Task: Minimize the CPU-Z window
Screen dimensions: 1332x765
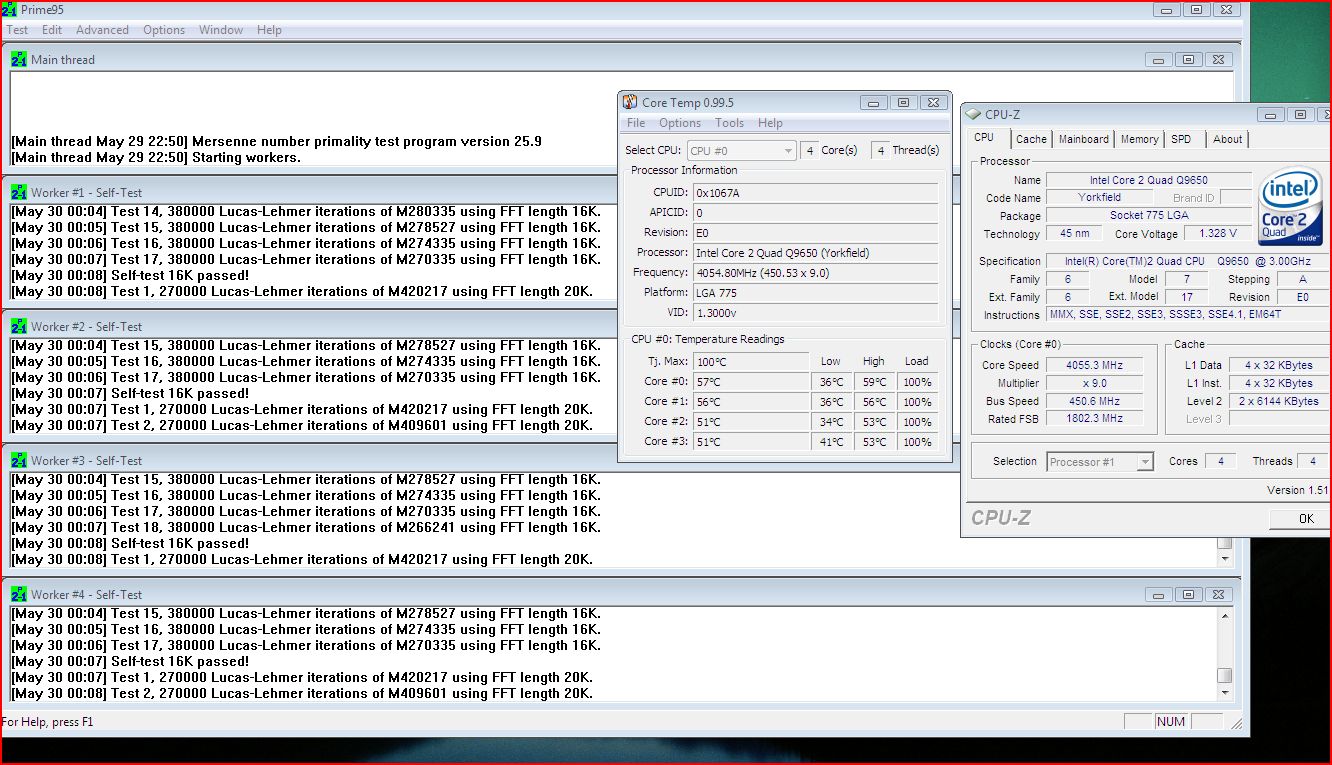Action: pos(1271,114)
